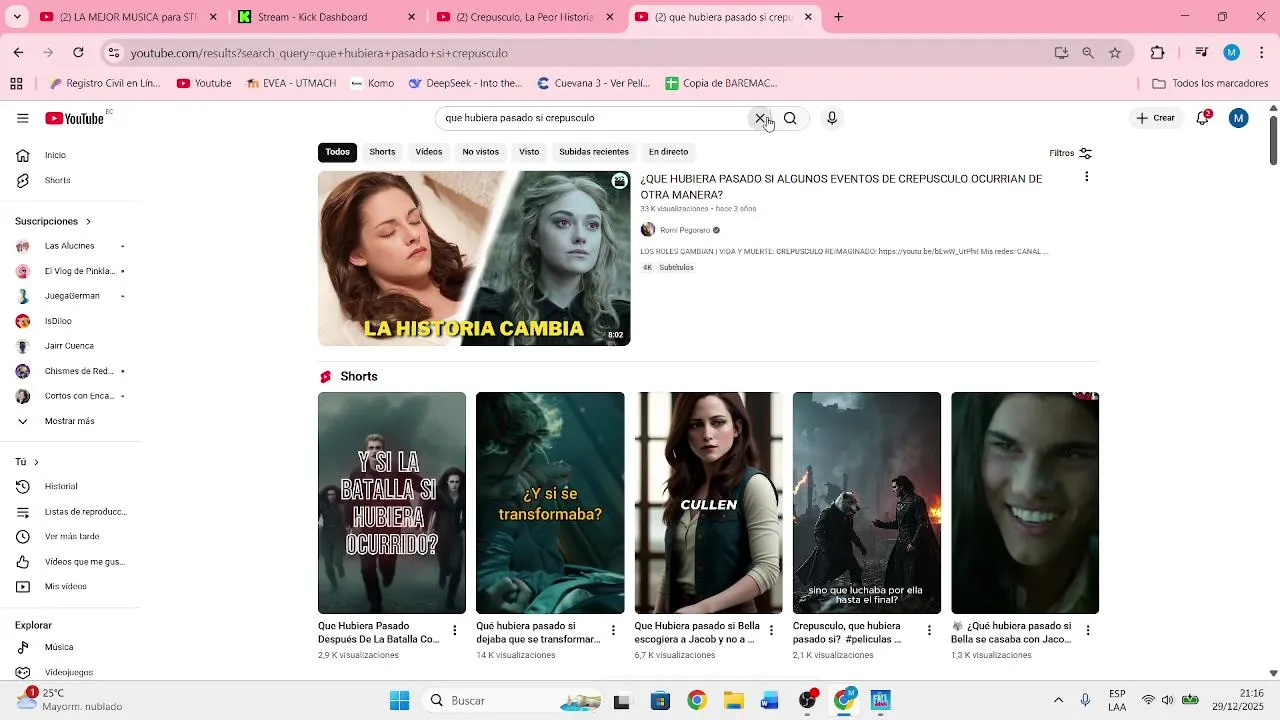Switch to the LA MEJOR MUSICA tab

(x=127, y=17)
